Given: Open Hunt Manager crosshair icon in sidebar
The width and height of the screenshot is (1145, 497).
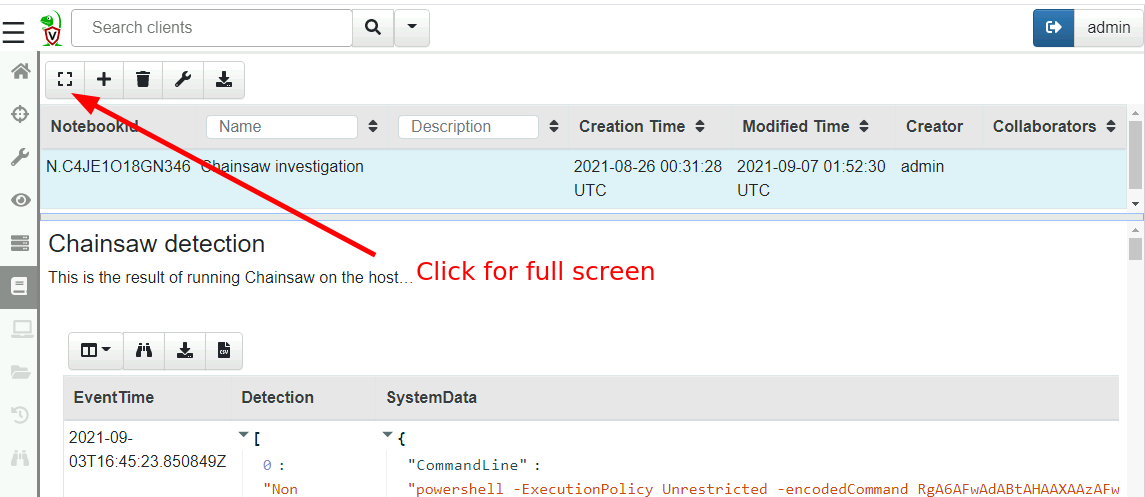Looking at the screenshot, I should click(x=20, y=114).
